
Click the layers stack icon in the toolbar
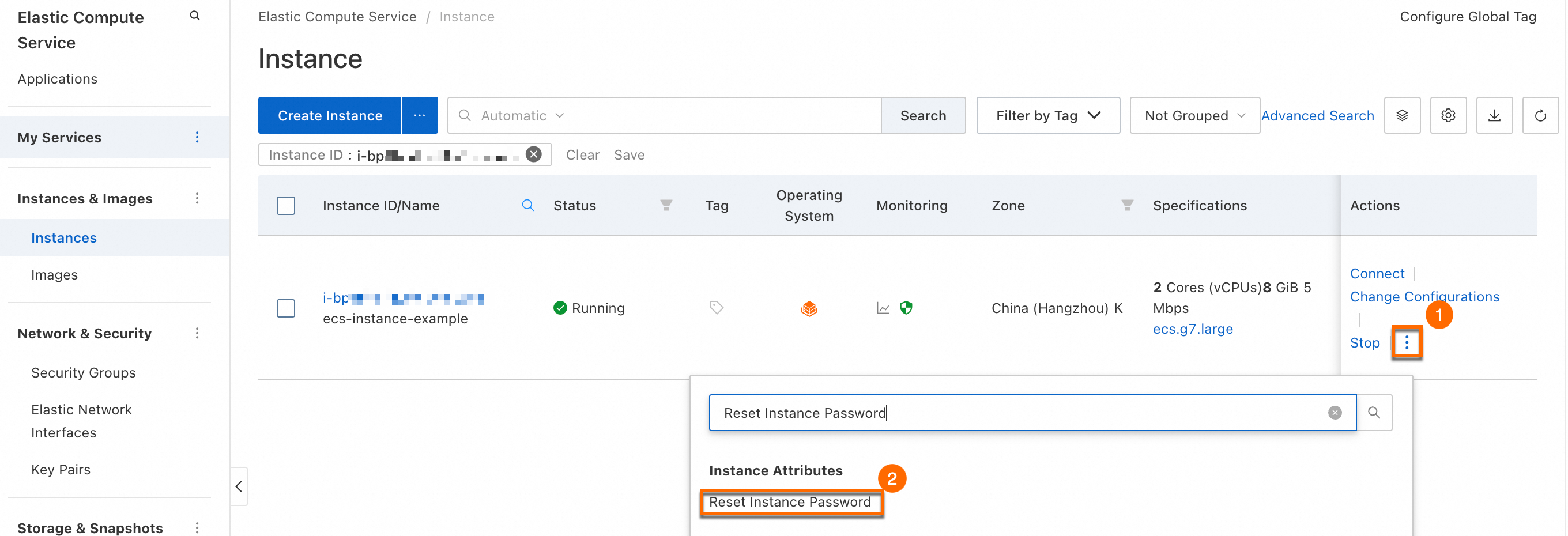click(1402, 116)
